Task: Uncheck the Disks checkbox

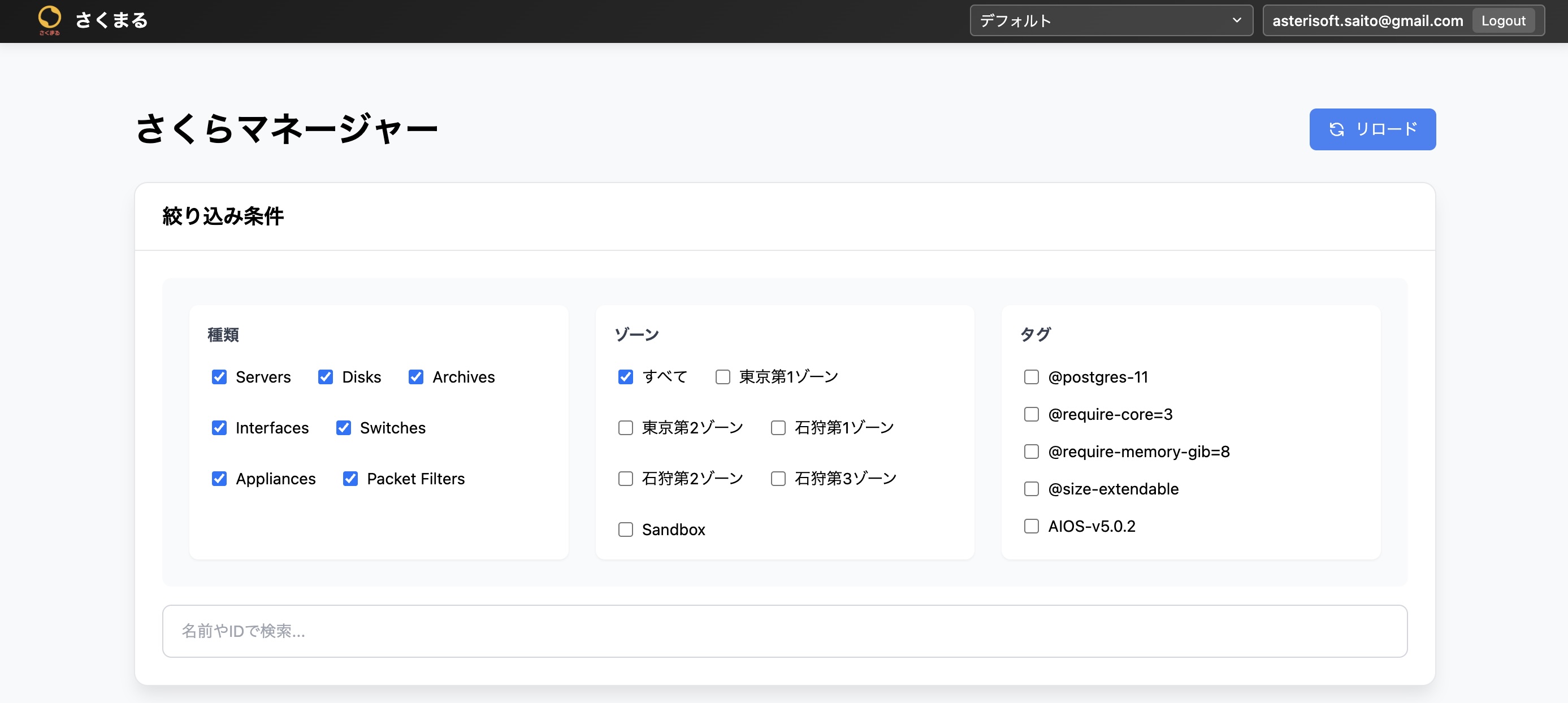Action: [x=326, y=377]
